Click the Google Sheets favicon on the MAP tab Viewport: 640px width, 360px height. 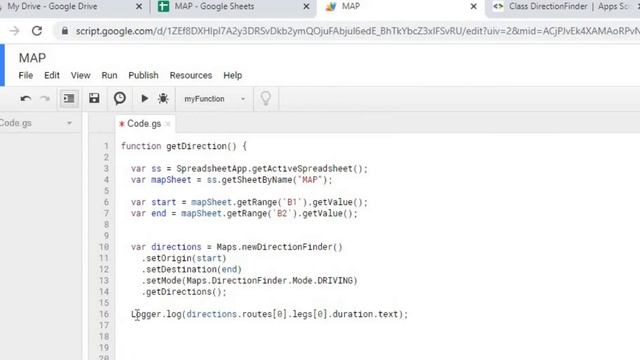click(164, 7)
